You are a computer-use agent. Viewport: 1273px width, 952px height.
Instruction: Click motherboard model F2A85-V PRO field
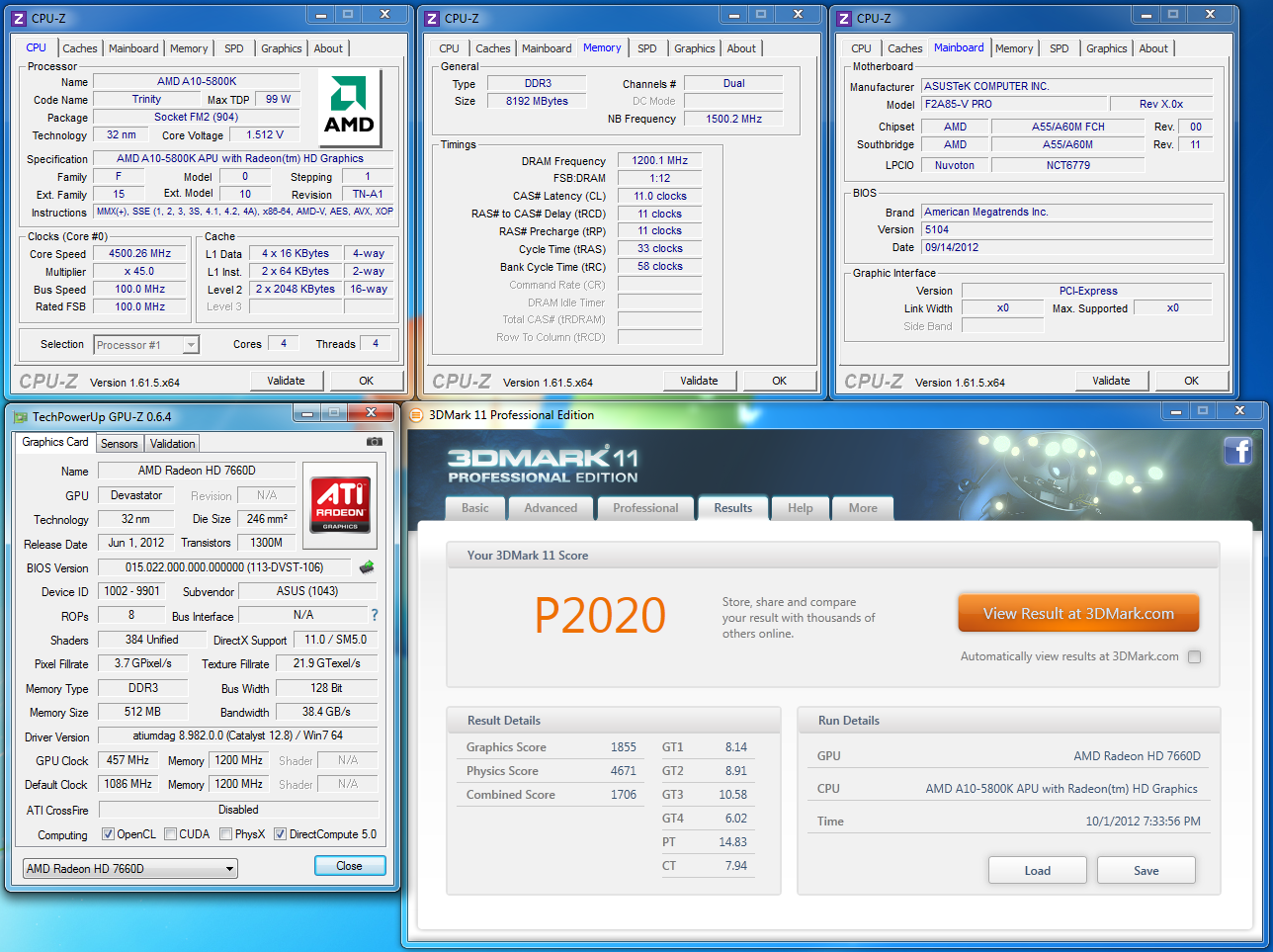coord(1014,104)
